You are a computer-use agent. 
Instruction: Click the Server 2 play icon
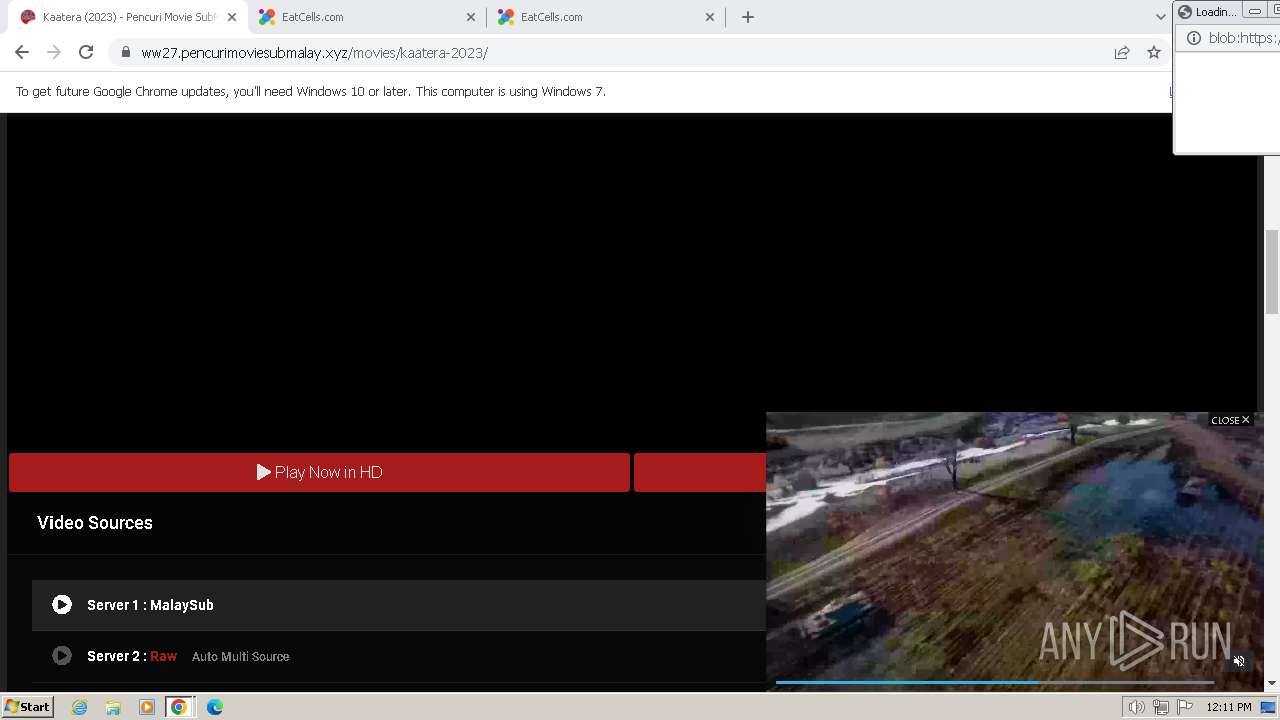point(62,656)
